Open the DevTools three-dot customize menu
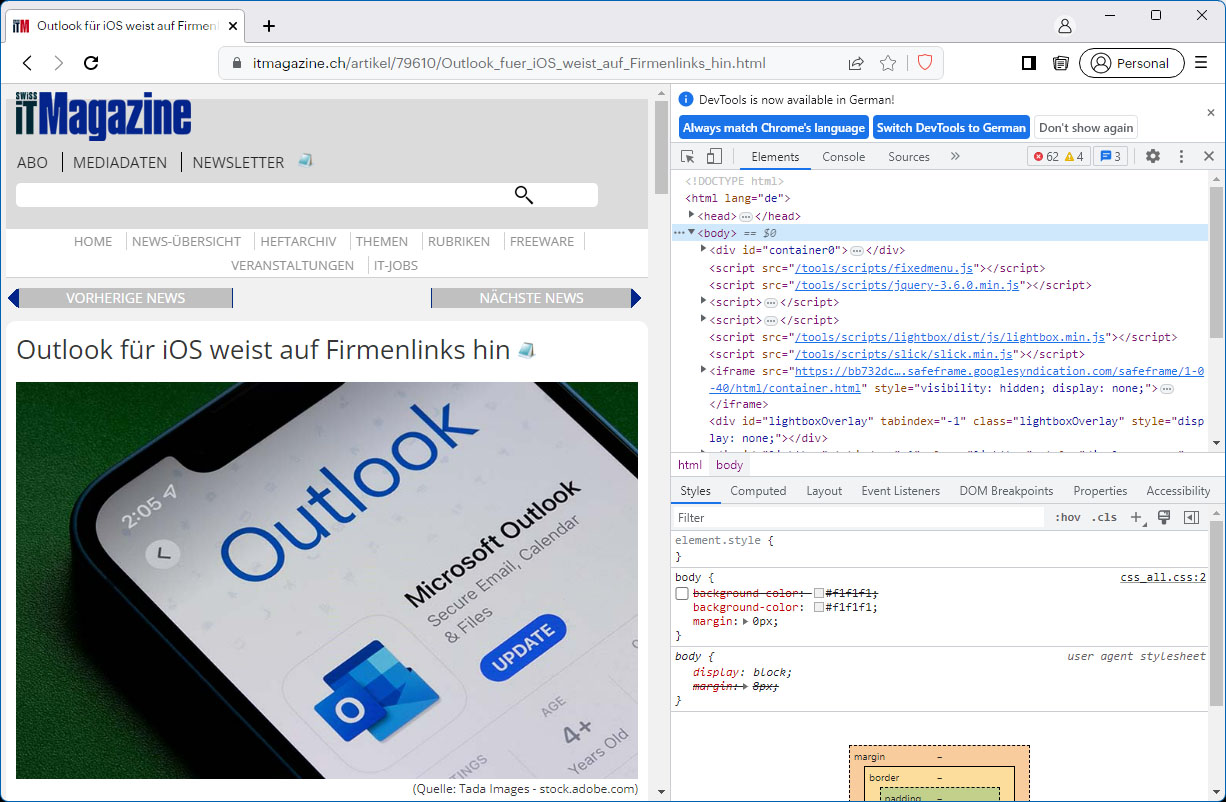1226x802 pixels. pyautogui.click(x=1181, y=156)
